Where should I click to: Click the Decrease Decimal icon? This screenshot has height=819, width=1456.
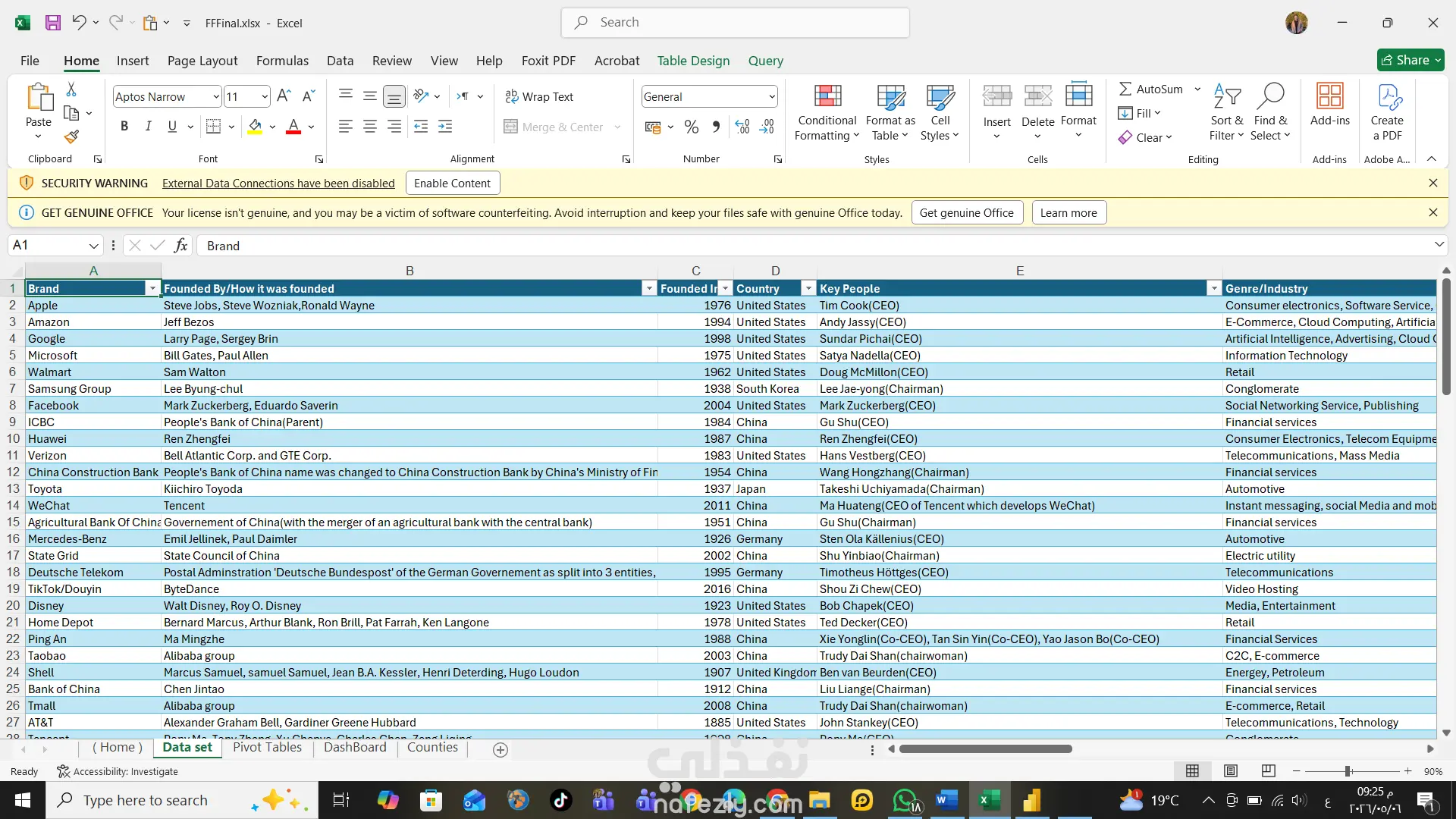pos(767,127)
